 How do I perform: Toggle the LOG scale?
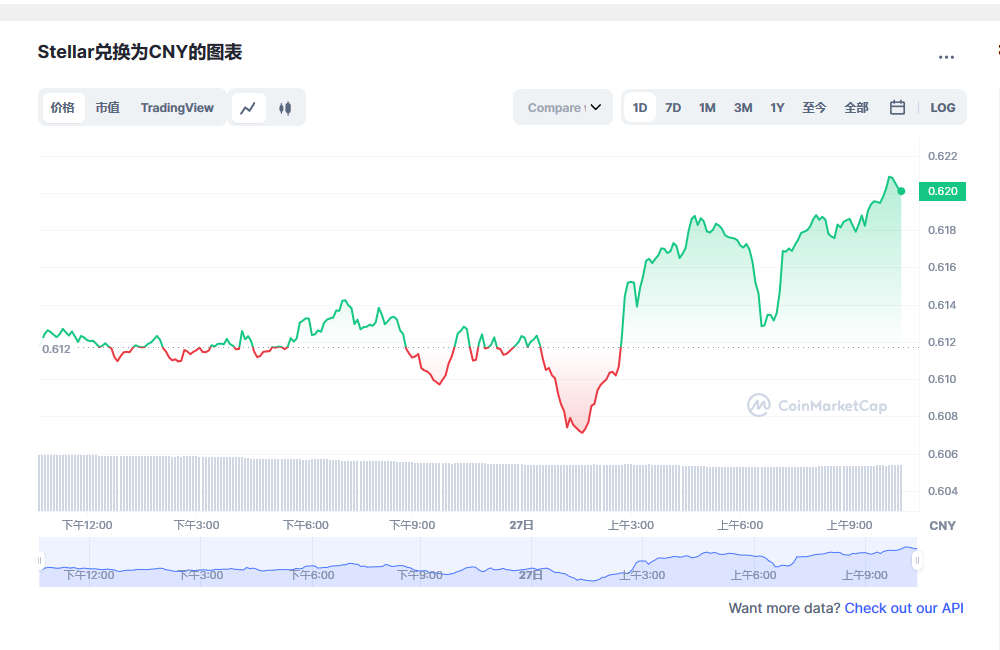(x=943, y=108)
